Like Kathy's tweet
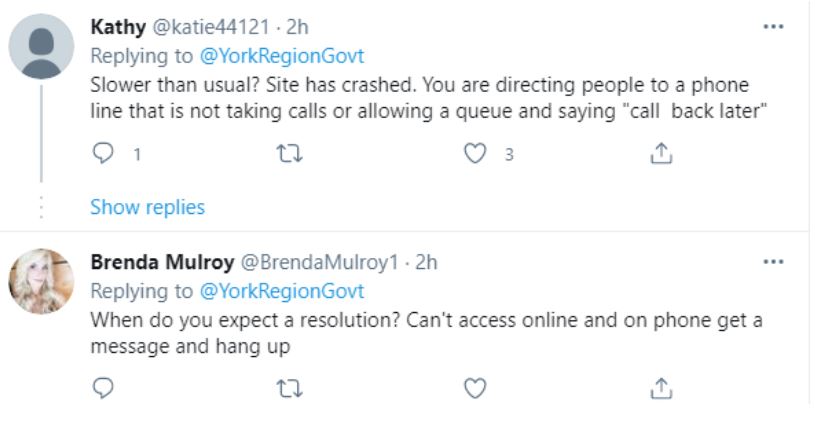This screenshot has height=427, width=815. coord(476,154)
